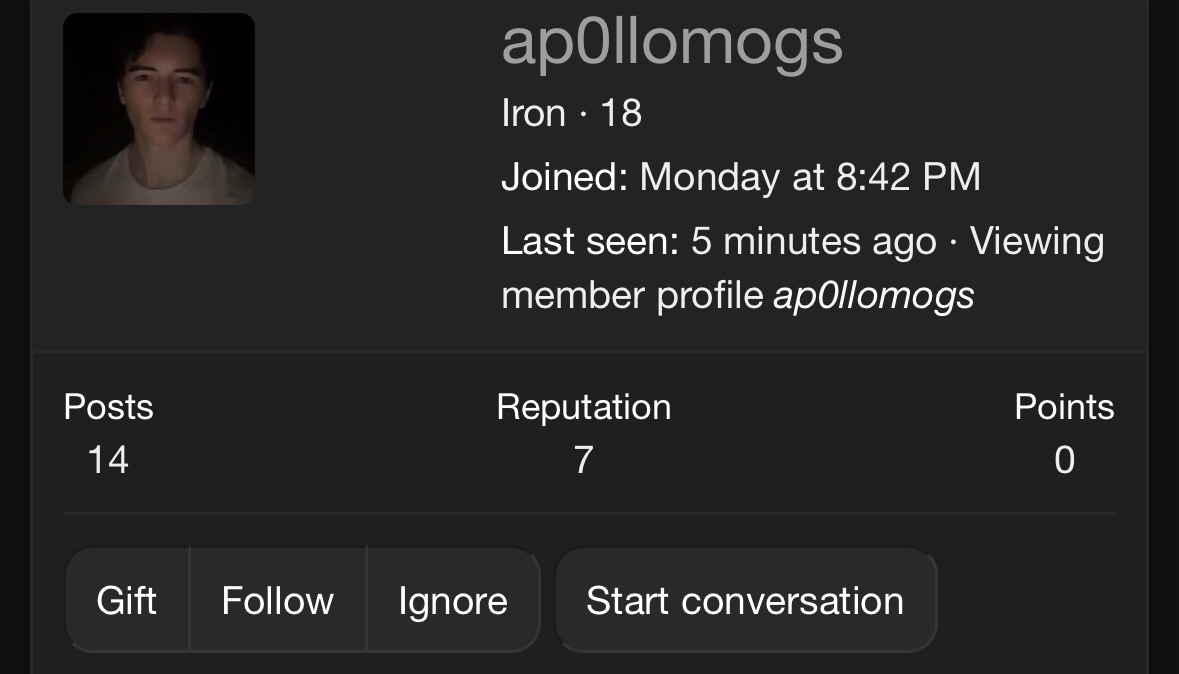The image size is (1179, 674).
Task: Click the Iron rank title
Action: point(533,113)
